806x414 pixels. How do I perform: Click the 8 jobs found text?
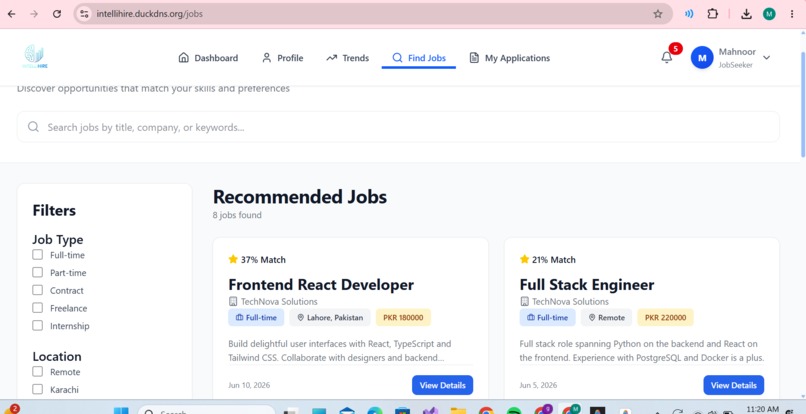[x=237, y=215]
